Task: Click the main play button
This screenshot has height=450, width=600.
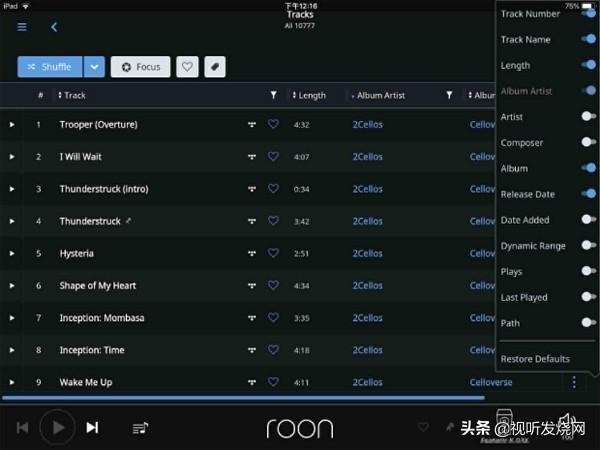Action: [57, 427]
